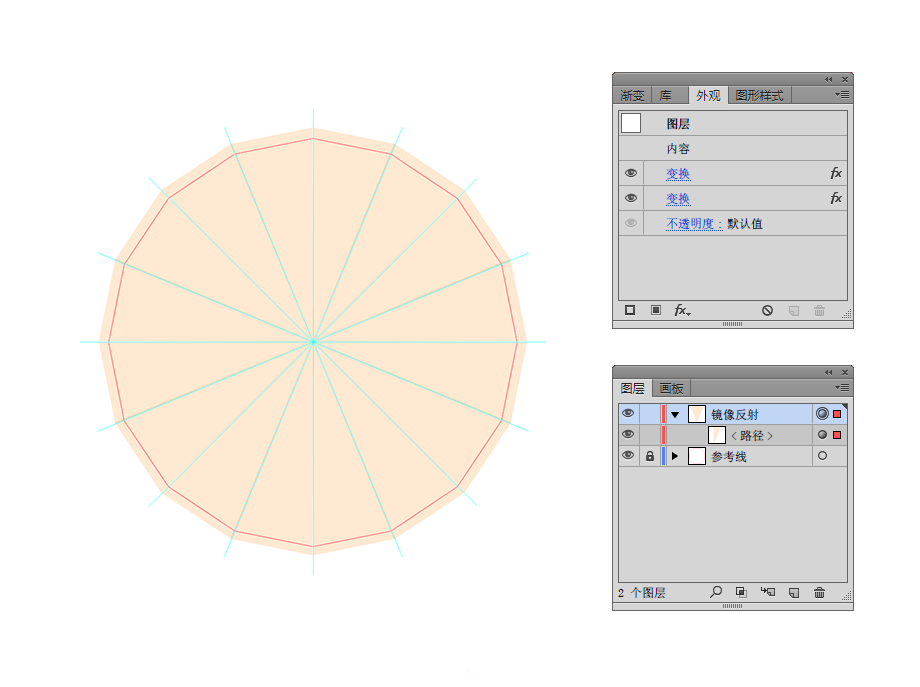Viewport: 920px width, 687px height.
Task: Open the 不透明度 opacity link
Action: (x=694, y=224)
